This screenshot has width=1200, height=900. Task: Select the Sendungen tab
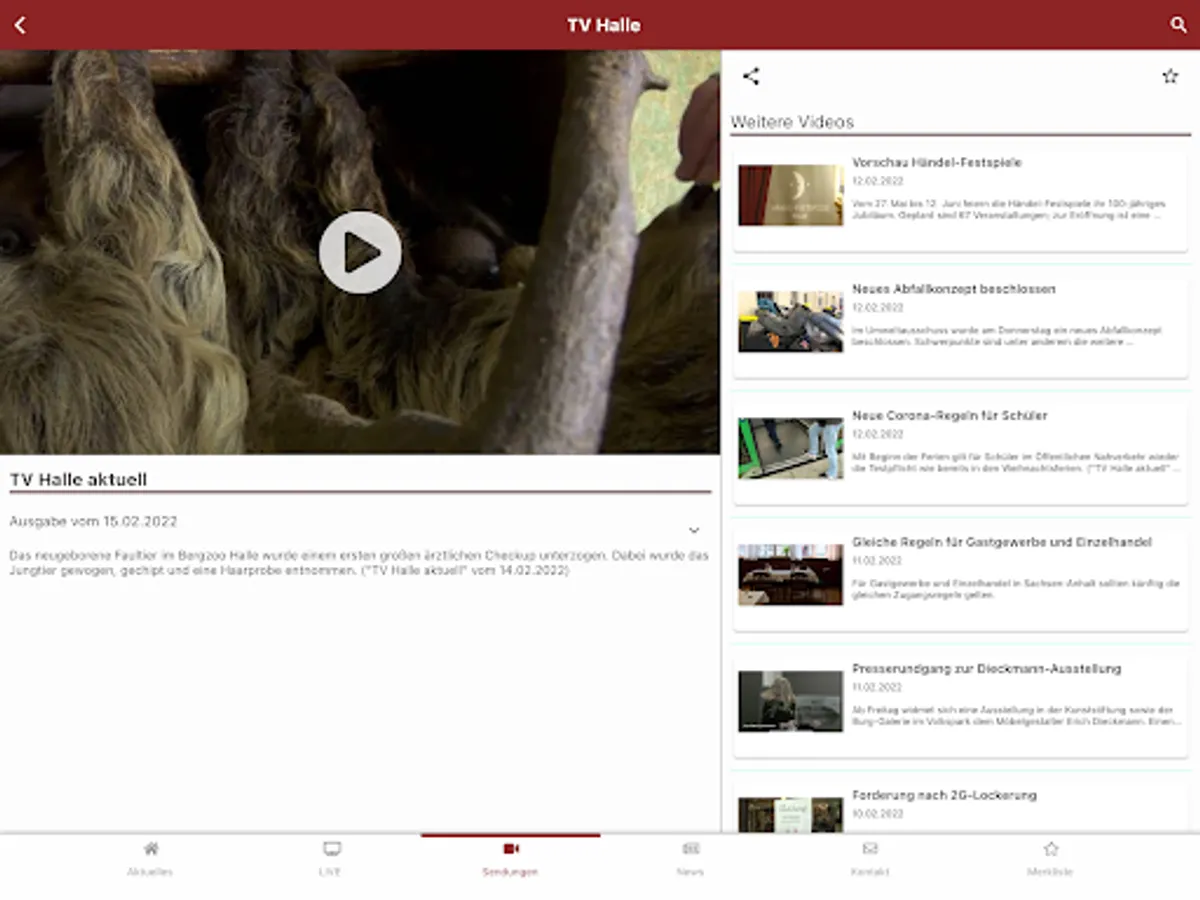tap(510, 858)
